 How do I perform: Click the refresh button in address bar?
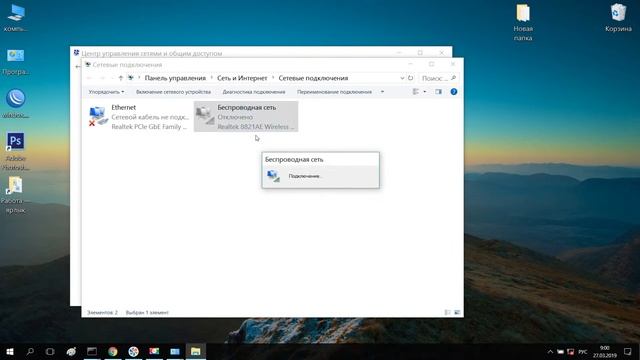(x=411, y=78)
